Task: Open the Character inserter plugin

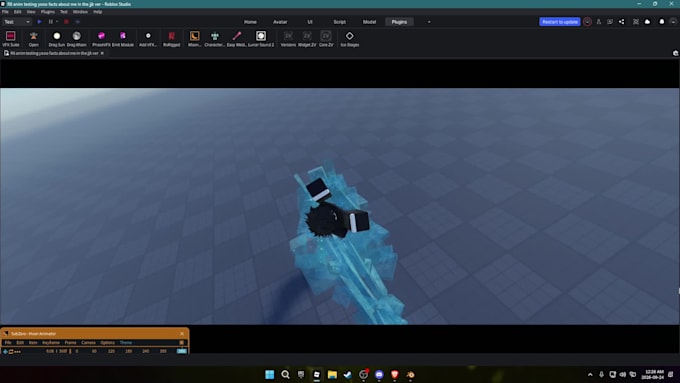Action: (215, 38)
